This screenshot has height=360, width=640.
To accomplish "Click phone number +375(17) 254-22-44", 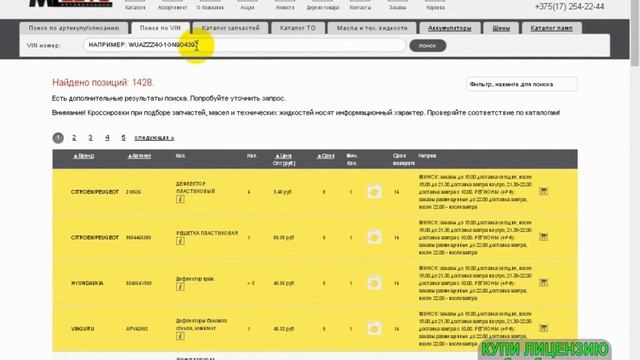I will pyautogui.click(x=569, y=7).
